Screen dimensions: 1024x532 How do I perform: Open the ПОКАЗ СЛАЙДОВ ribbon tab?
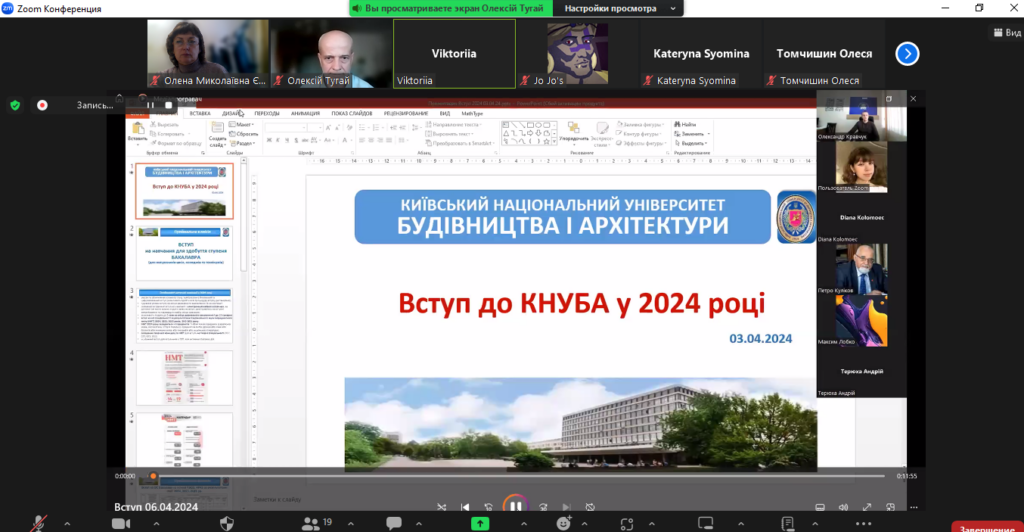point(351,114)
